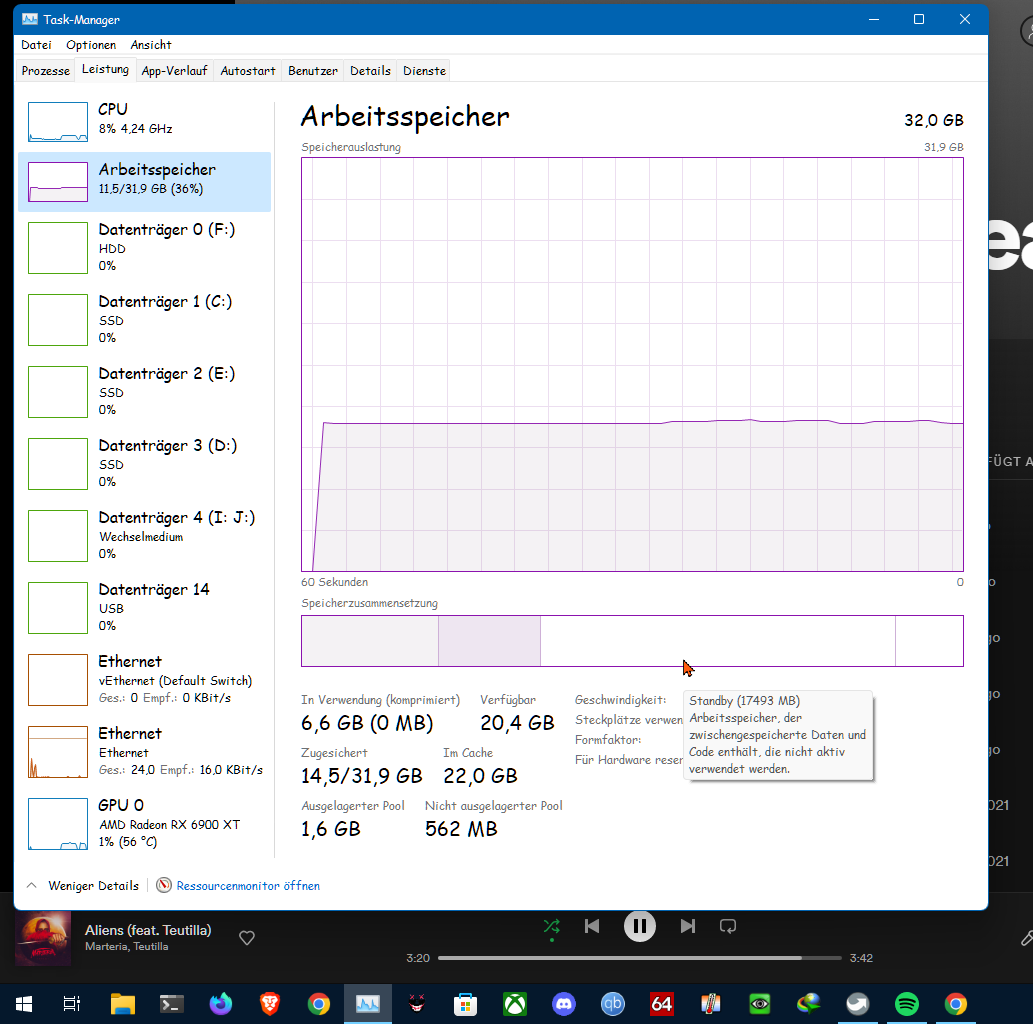Click the Aliens album cover thumbnail
The height and width of the screenshot is (1024, 1033).
pos(43,938)
